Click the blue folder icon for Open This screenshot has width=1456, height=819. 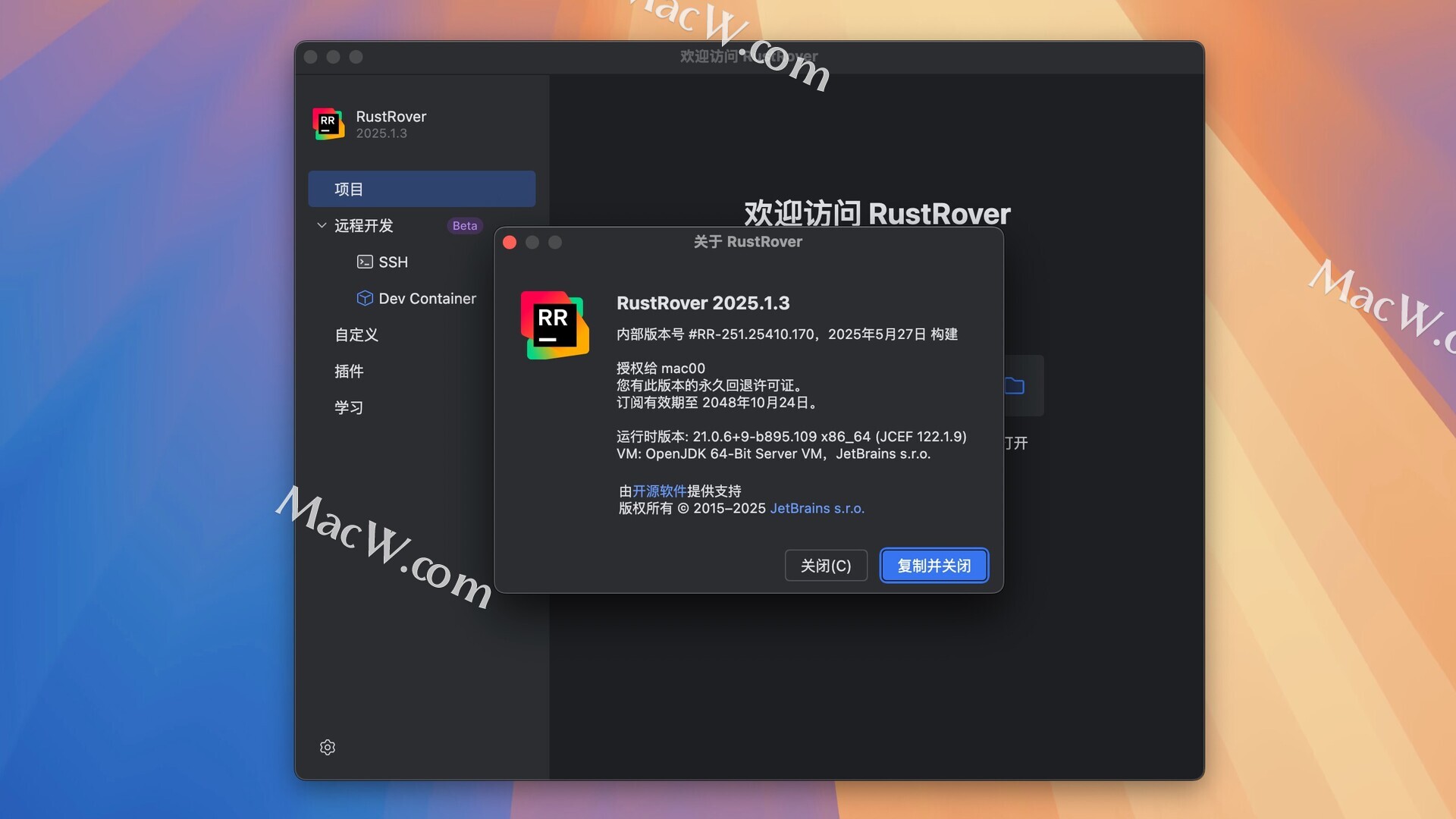coord(1014,385)
